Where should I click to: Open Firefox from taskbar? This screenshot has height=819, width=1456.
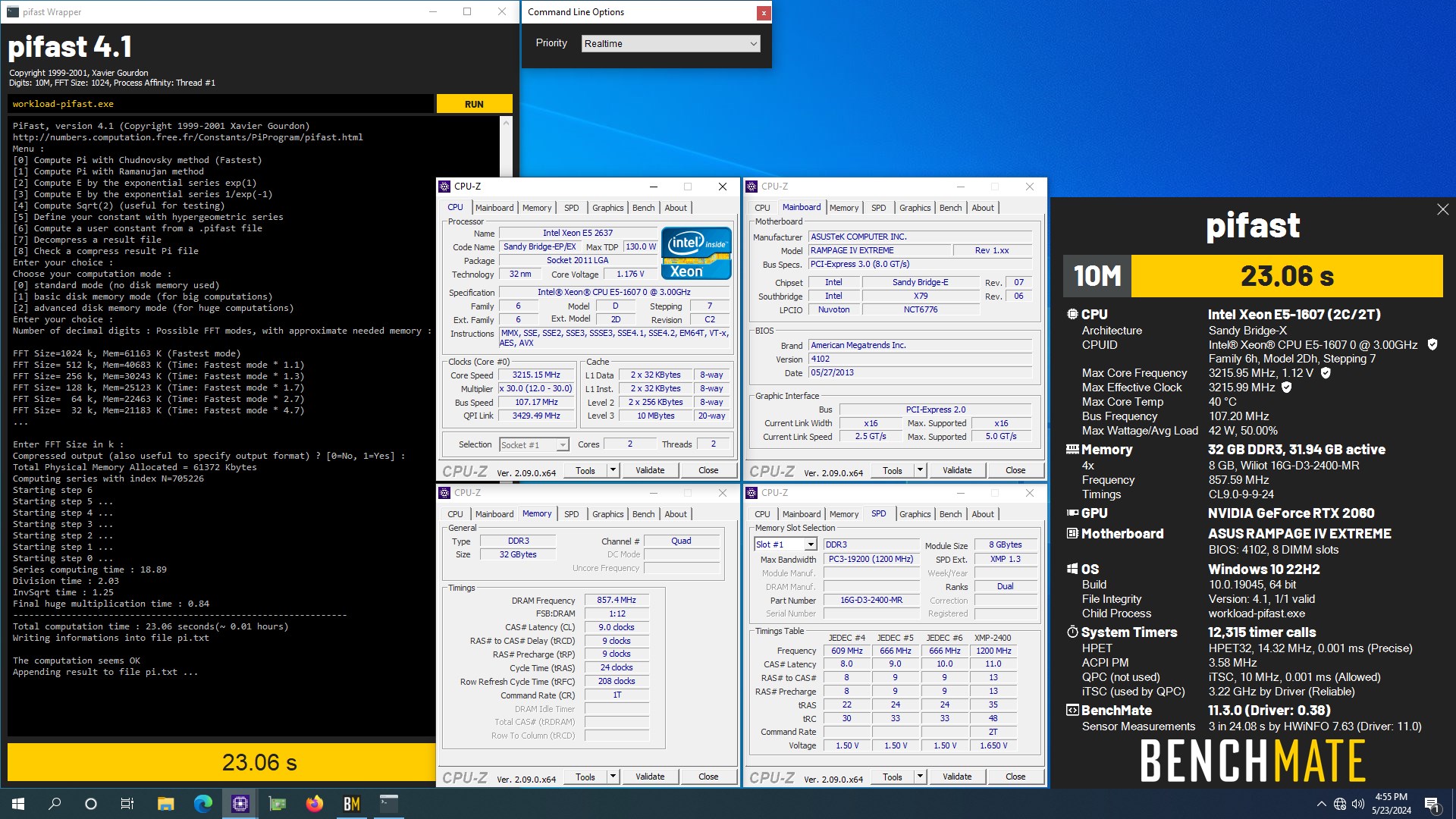point(315,803)
